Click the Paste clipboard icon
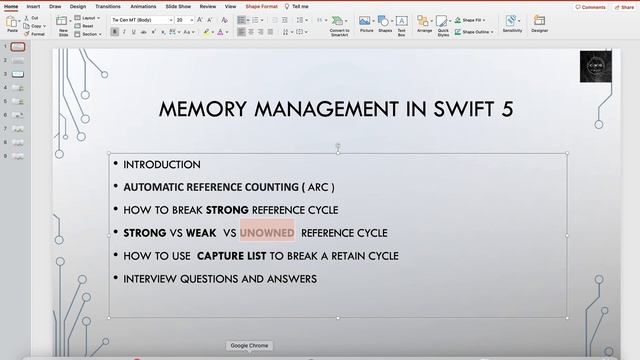Viewport: 640px width, 360px height. click(12, 22)
